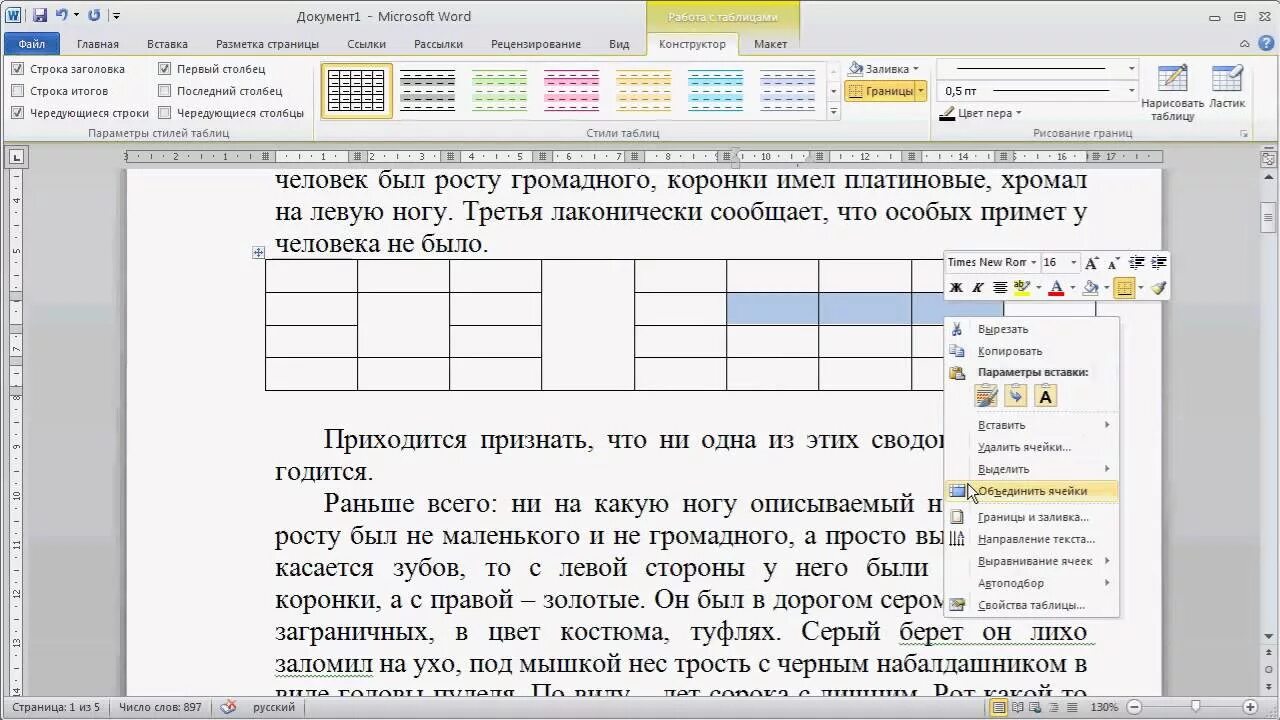Open the Границы dropdown arrow
The image size is (1280, 720).
pyautogui.click(x=921, y=91)
